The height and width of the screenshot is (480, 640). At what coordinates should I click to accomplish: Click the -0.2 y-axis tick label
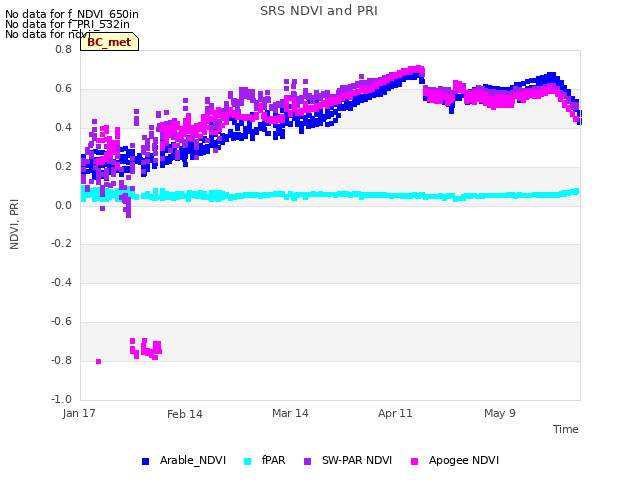click(61, 244)
